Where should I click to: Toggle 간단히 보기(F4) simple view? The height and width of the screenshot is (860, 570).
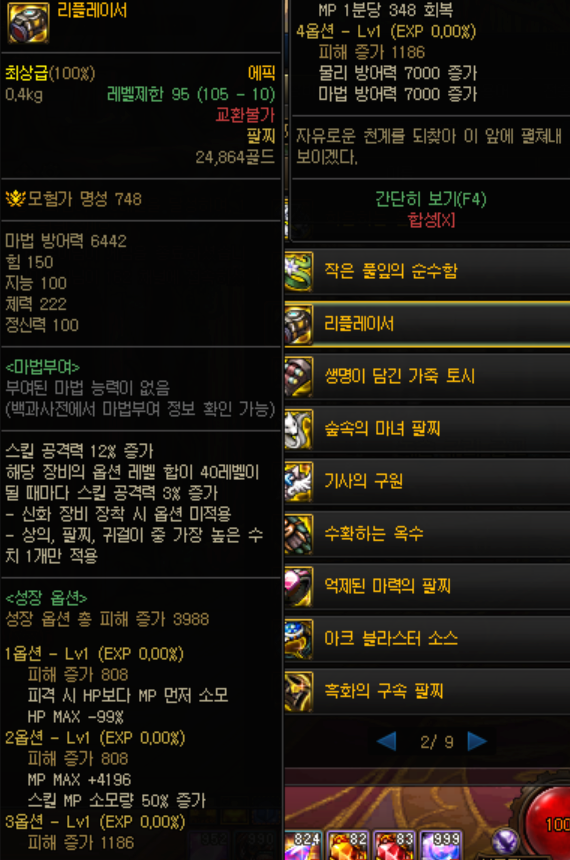(x=431, y=199)
